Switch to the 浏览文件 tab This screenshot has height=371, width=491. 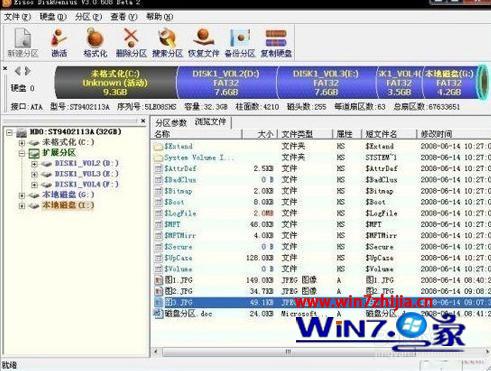[x=211, y=122]
